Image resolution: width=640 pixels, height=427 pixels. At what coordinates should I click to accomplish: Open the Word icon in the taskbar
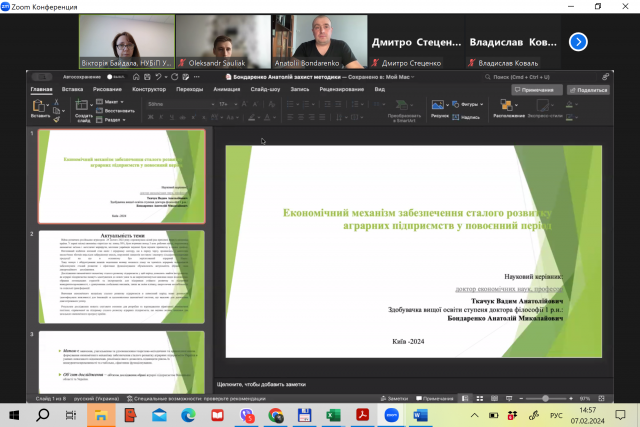(x=420, y=414)
